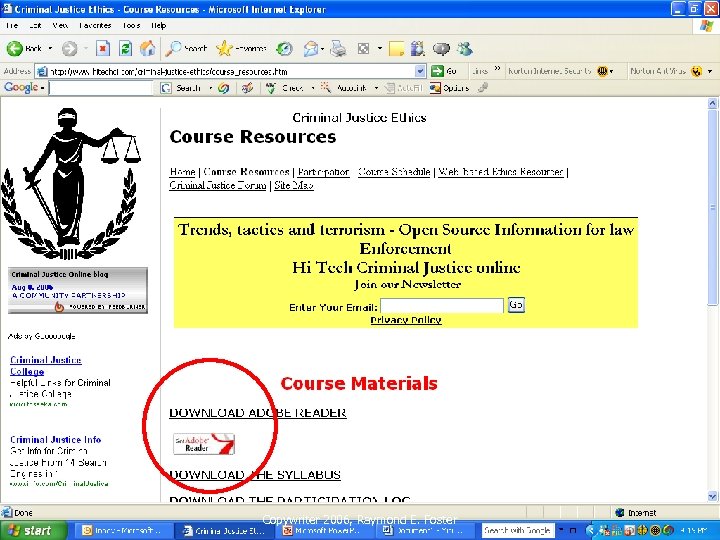This screenshot has height=540, width=720.
Task: Click the Criminal Justice College ad link
Action: coord(45,366)
